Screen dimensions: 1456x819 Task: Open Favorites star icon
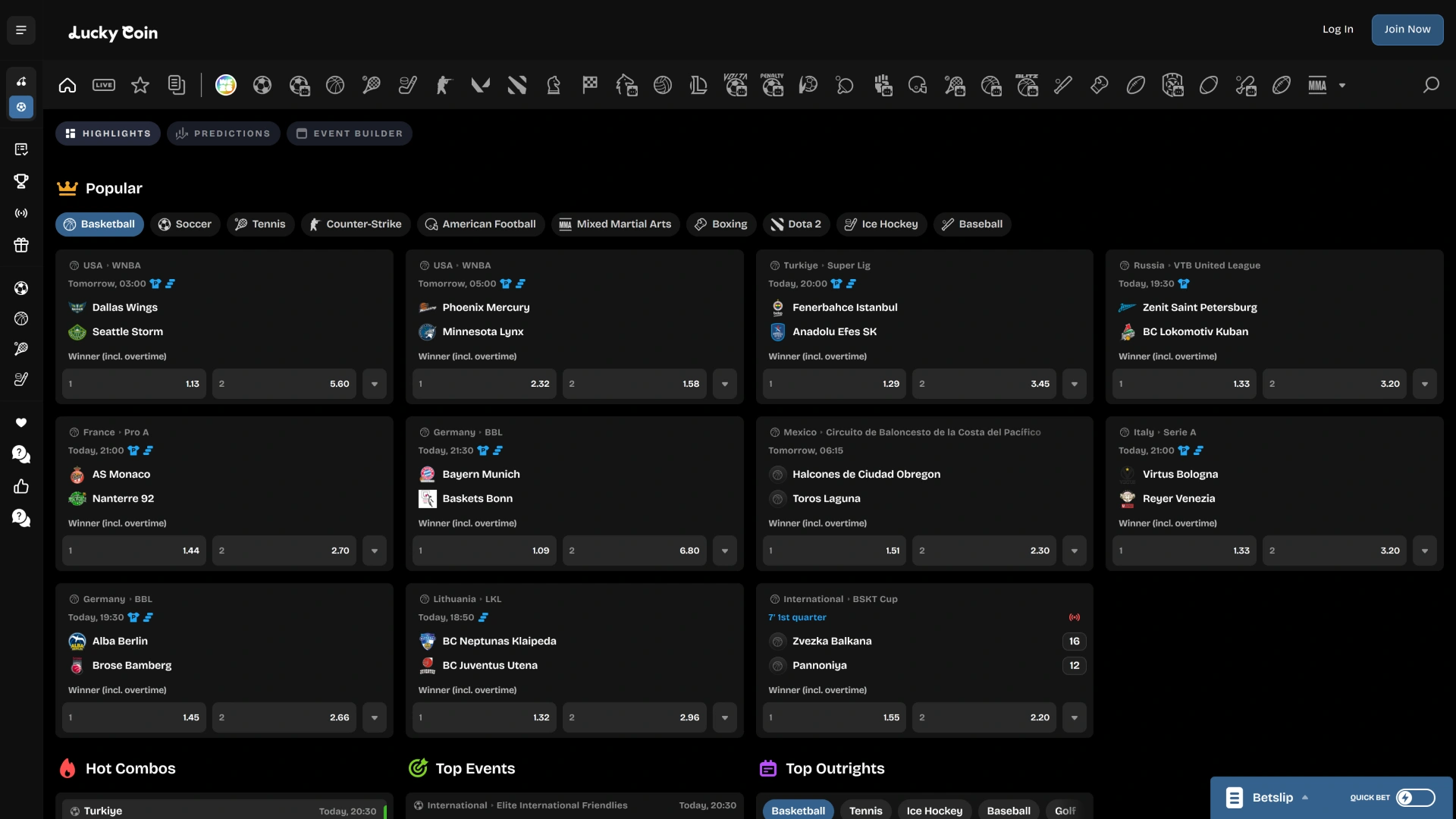[140, 86]
